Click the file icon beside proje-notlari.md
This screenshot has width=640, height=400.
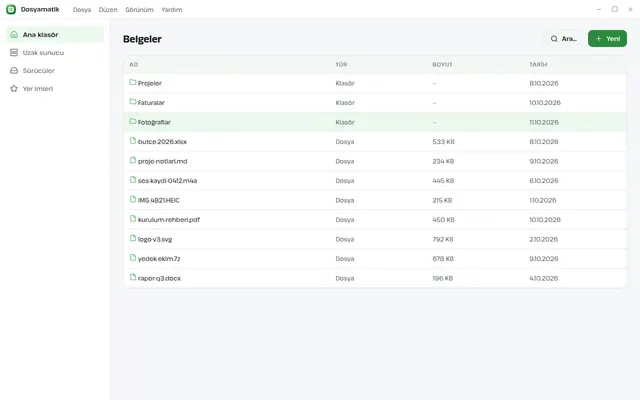[133, 160]
